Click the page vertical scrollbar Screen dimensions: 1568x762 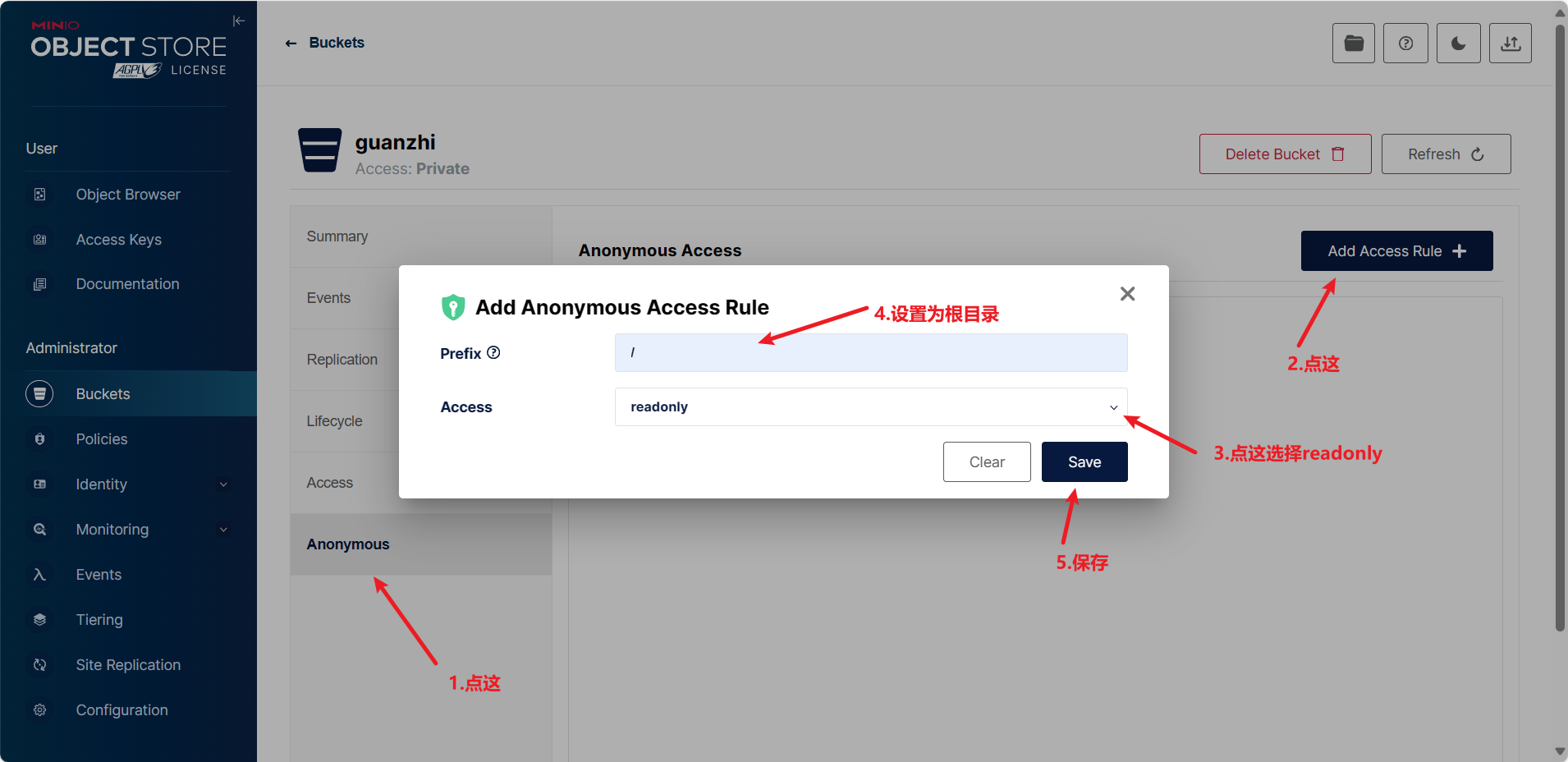tap(1560, 328)
